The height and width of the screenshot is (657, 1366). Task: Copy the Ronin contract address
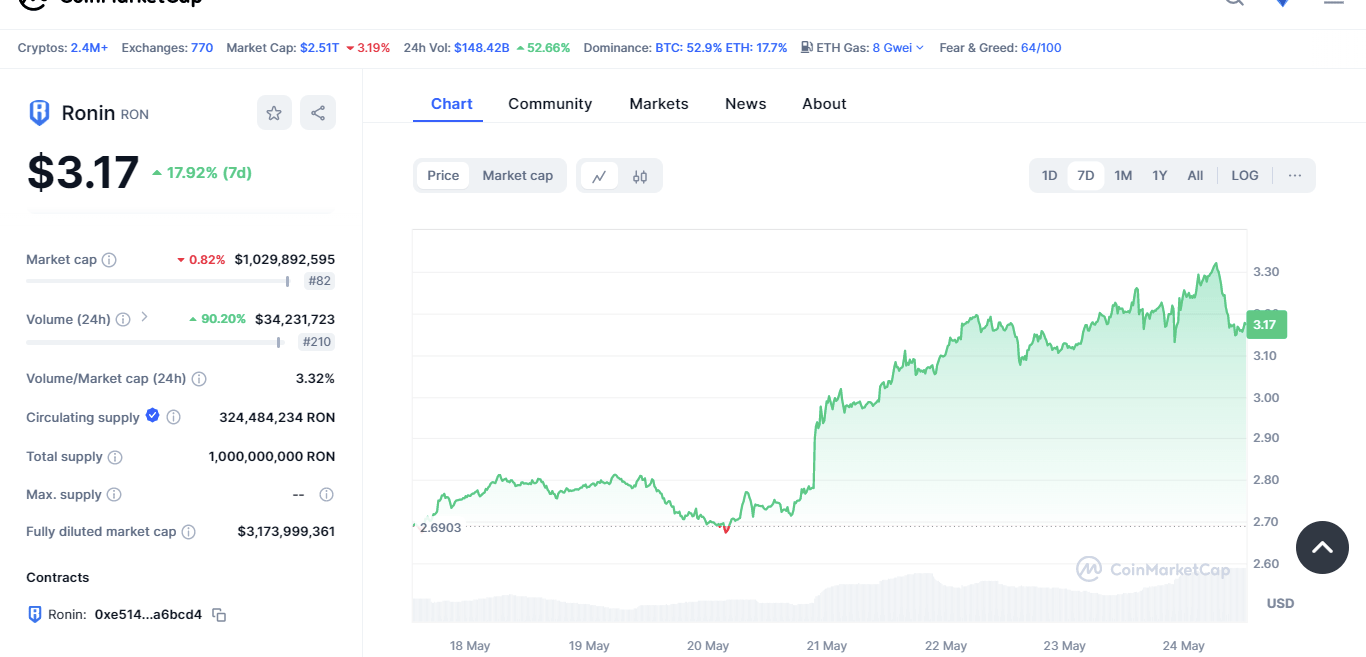219,615
